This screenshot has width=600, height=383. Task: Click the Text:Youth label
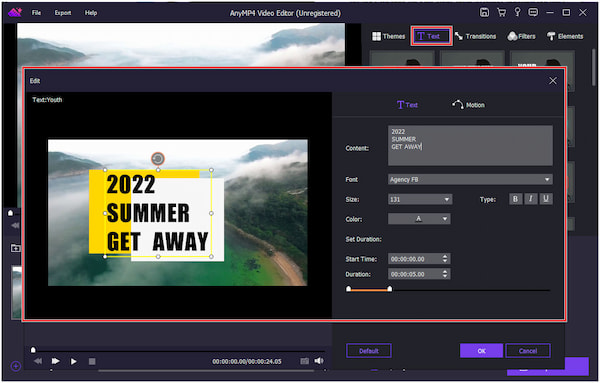click(47, 100)
